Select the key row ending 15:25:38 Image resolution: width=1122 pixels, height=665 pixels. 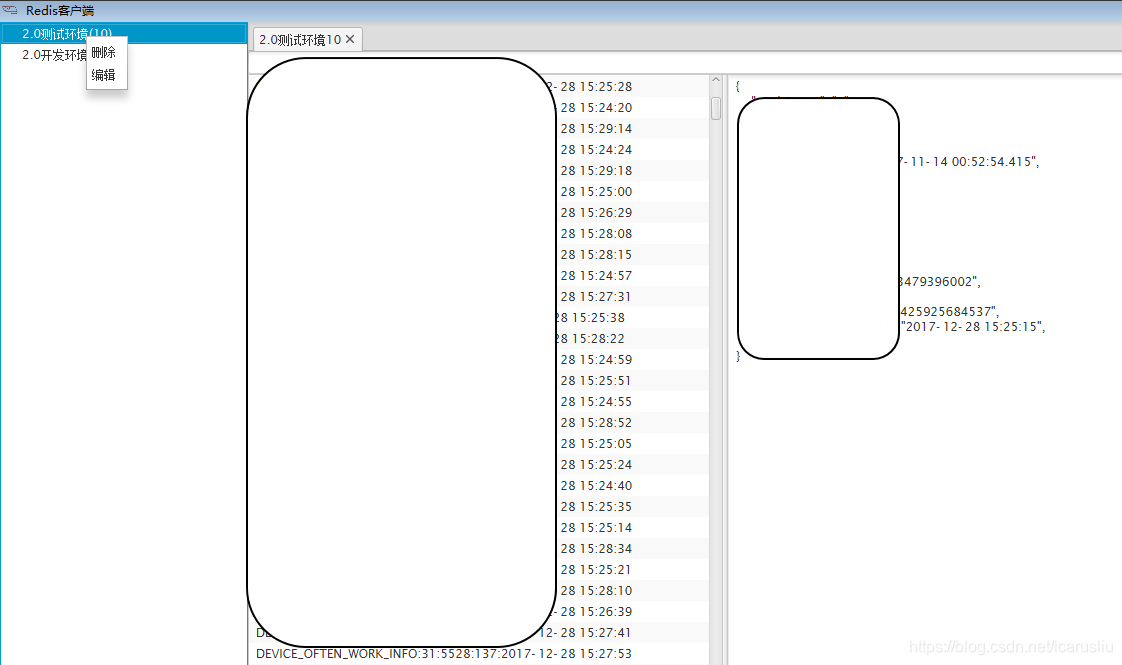point(478,317)
